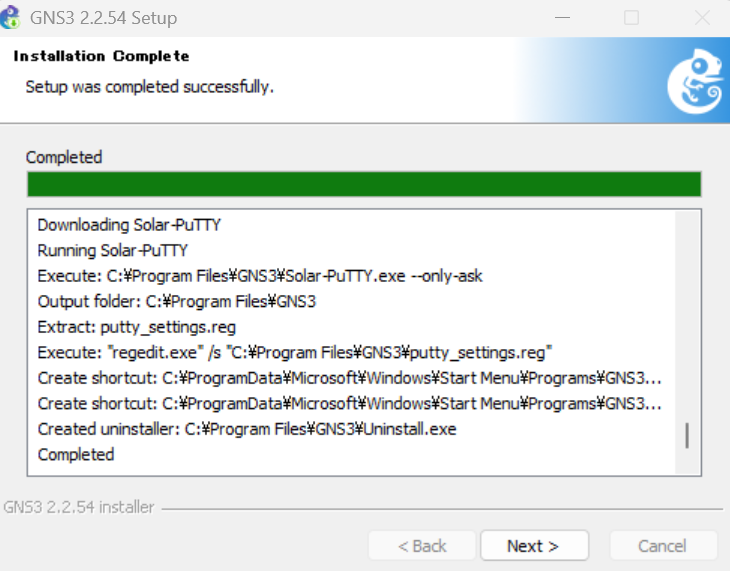Select the "Running Solar-PuTTY" log entry
The image size is (730, 571).
[112, 250]
